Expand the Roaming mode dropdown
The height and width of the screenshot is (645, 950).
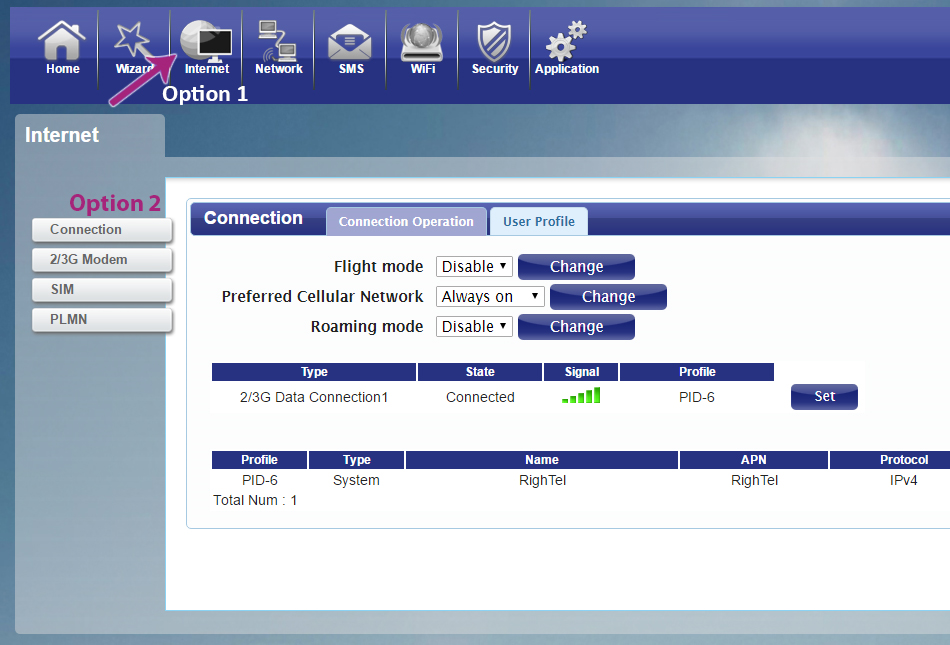(x=475, y=327)
